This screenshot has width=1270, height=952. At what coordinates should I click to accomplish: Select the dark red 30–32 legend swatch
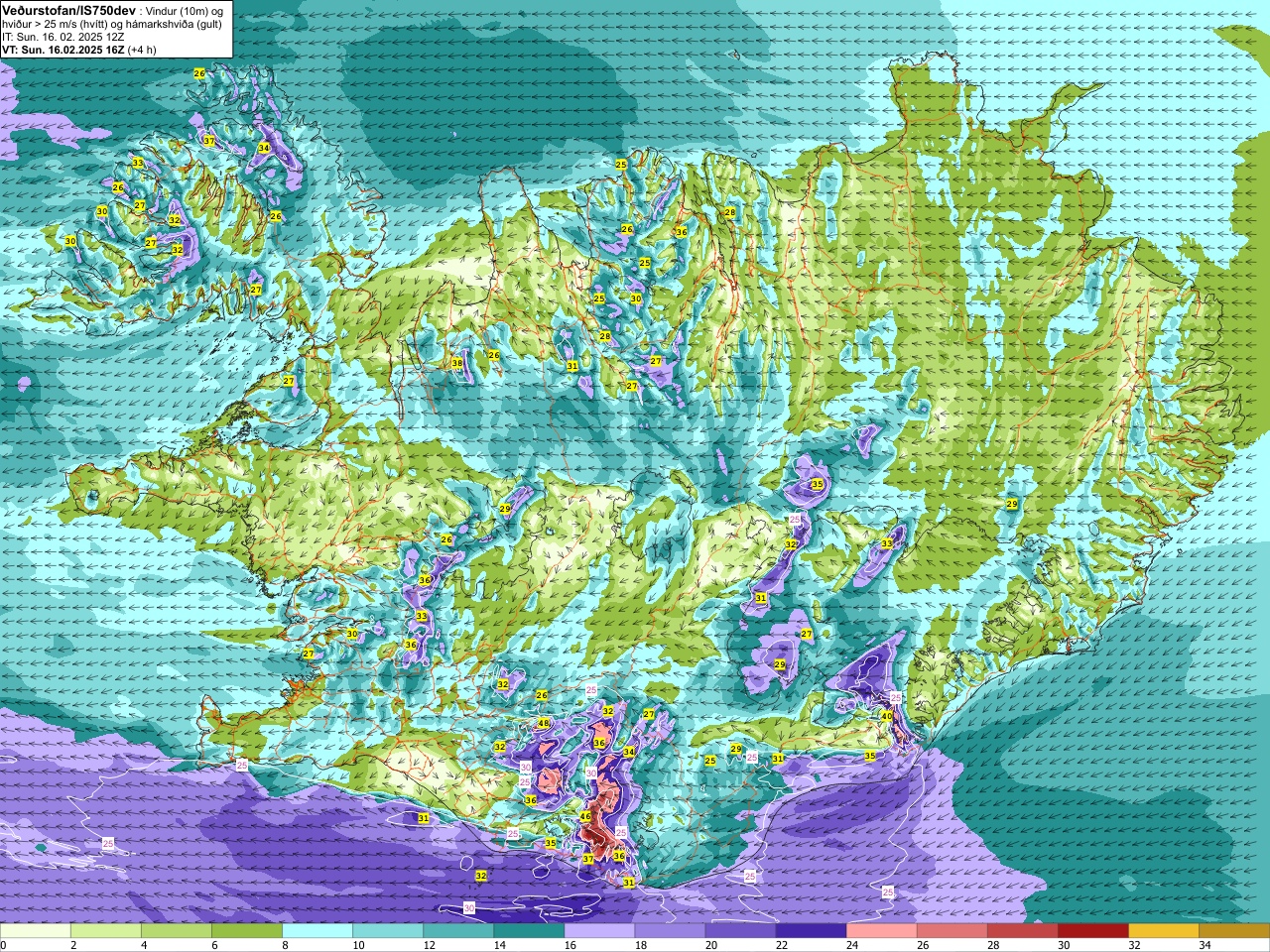[1092, 931]
